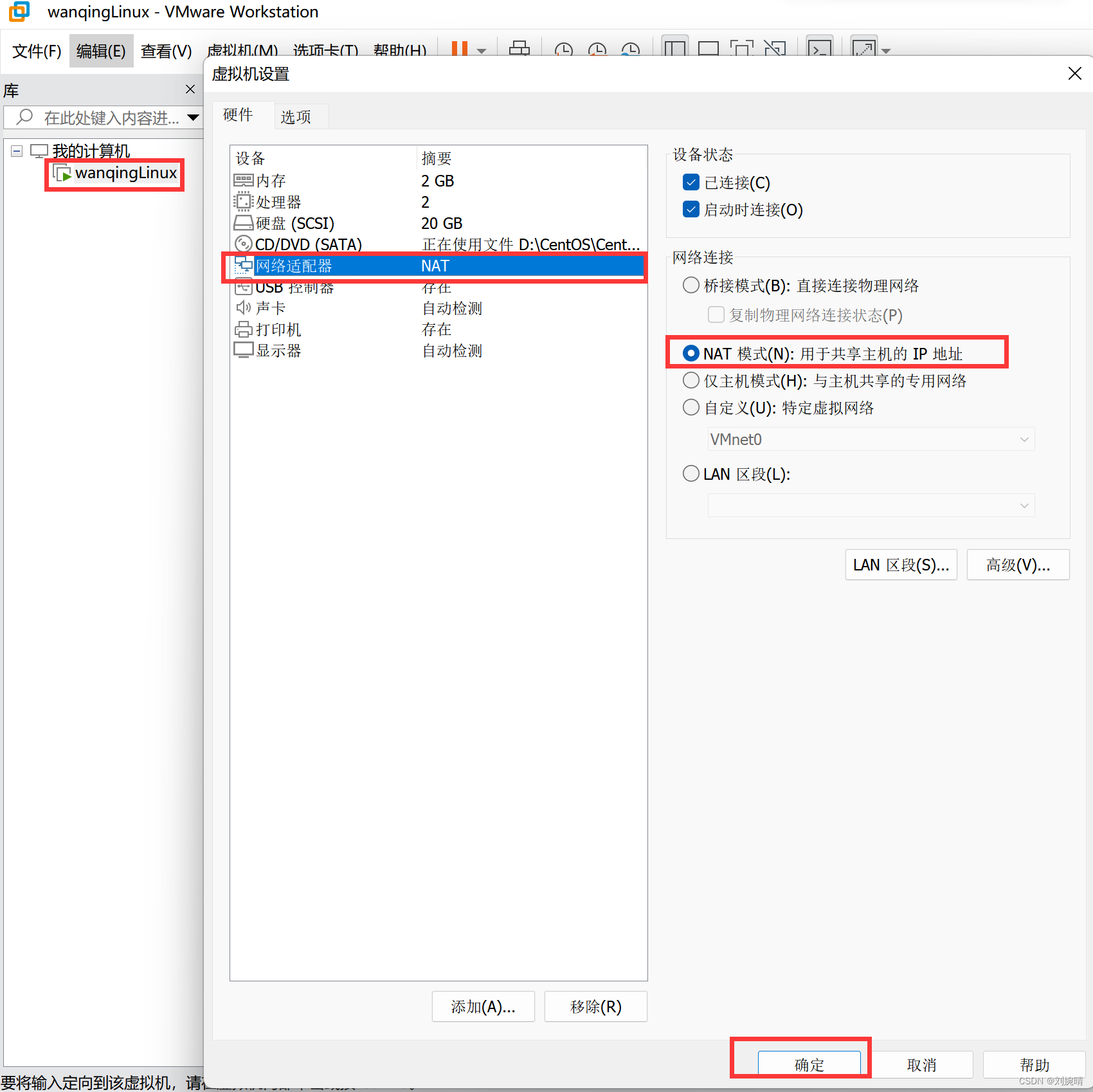The height and width of the screenshot is (1092, 1093).
Task: Click the 20 GB disk summary value
Action: (x=442, y=223)
